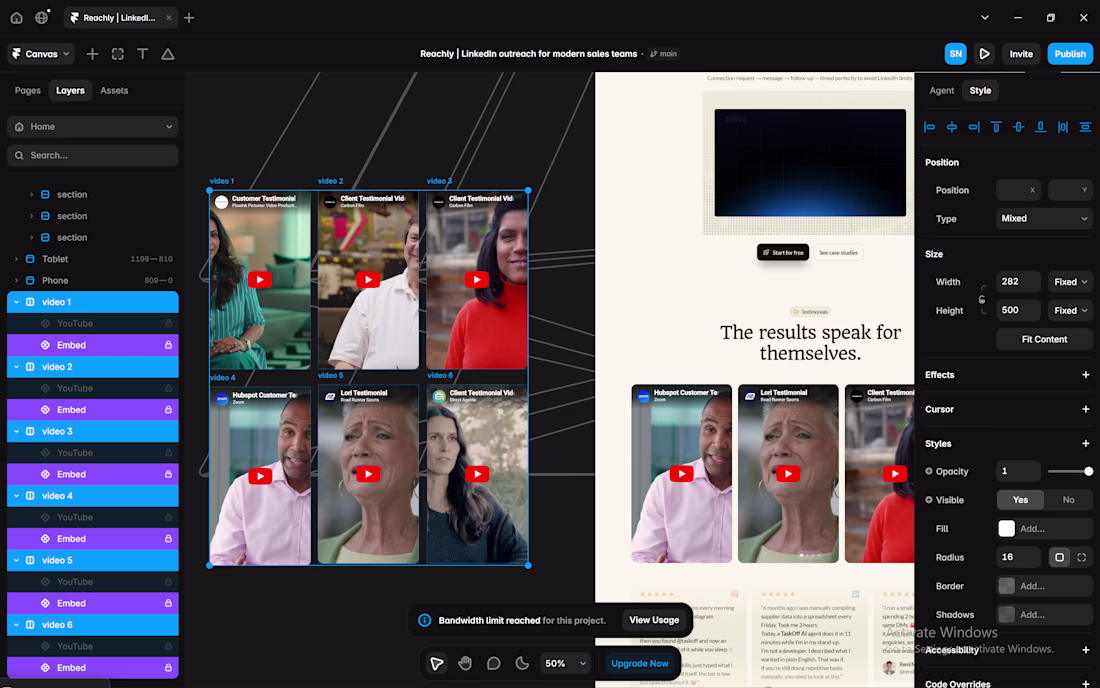Adjust the Opacity slider
The height and width of the screenshot is (688, 1100).
point(1070,471)
